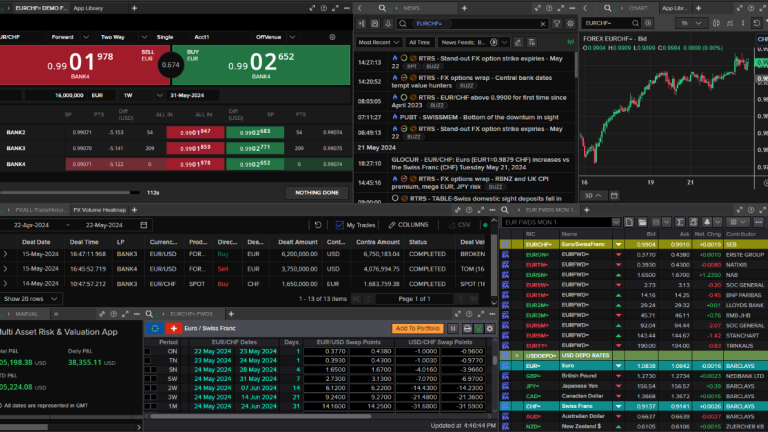
Task: Open the Two Way dropdown
Action: point(144,37)
